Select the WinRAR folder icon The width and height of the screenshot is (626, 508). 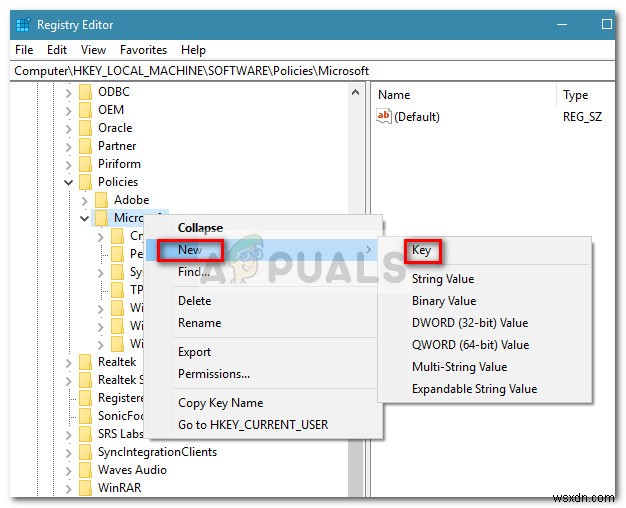(x=85, y=488)
